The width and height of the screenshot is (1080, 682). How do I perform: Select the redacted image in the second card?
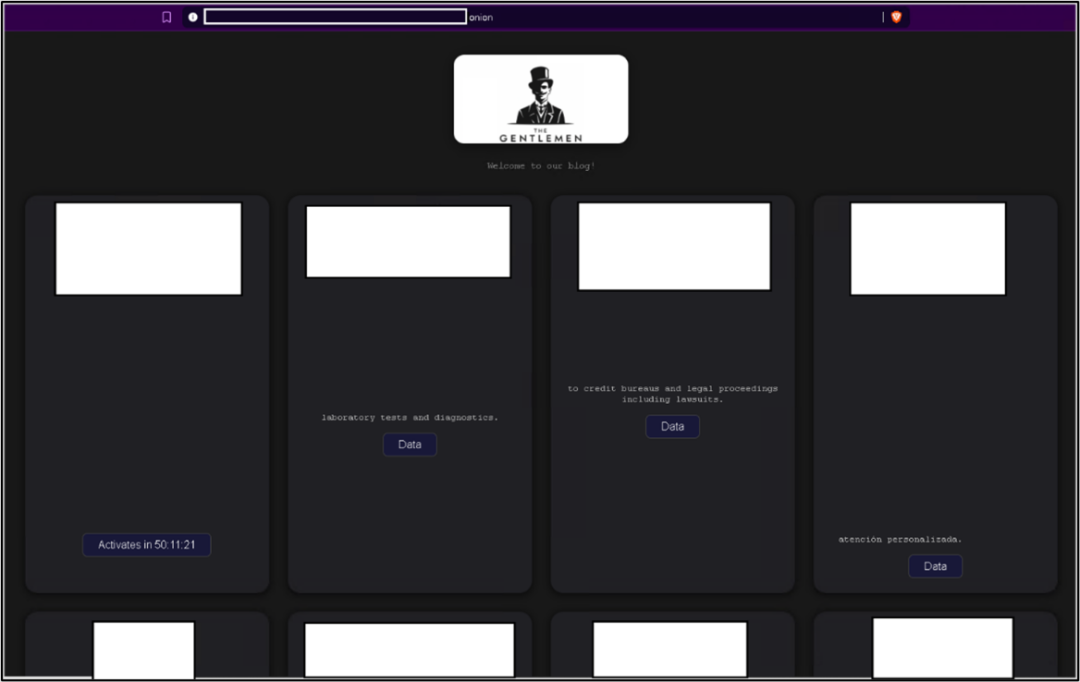click(x=408, y=241)
